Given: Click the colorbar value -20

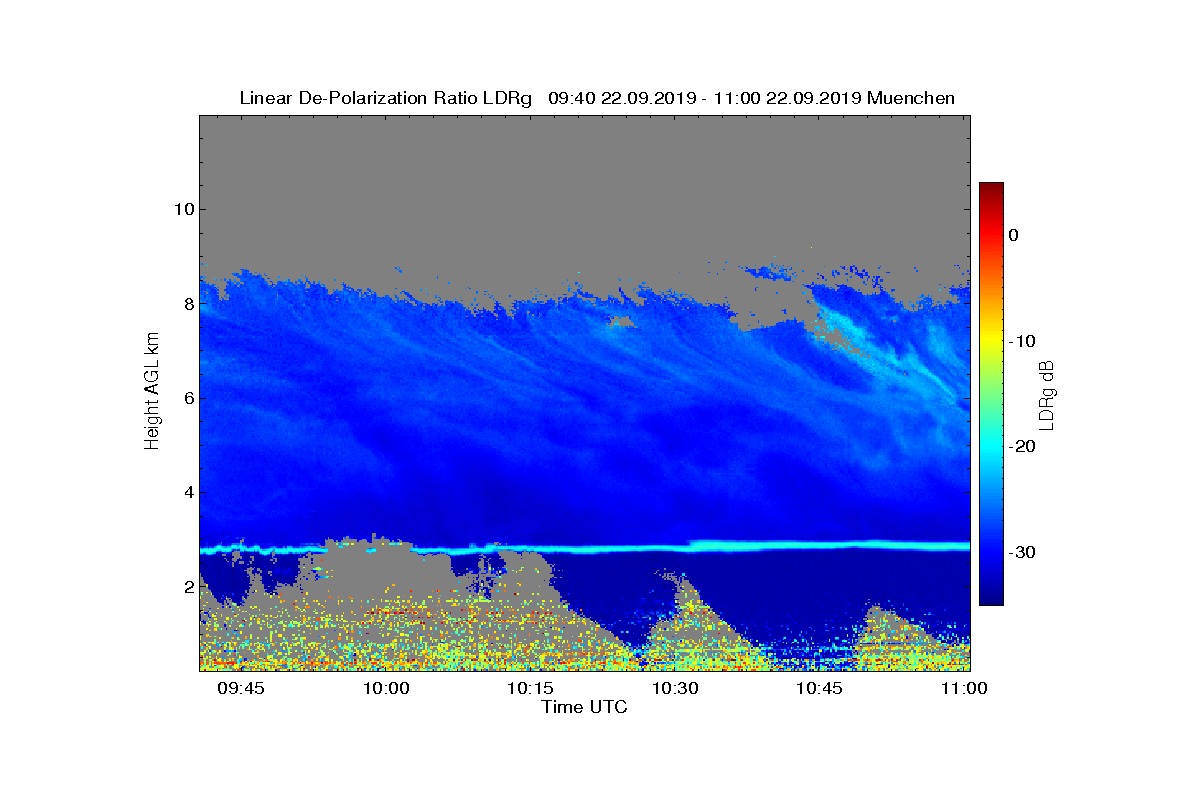Looking at the screenshot, I should 1021,447.
